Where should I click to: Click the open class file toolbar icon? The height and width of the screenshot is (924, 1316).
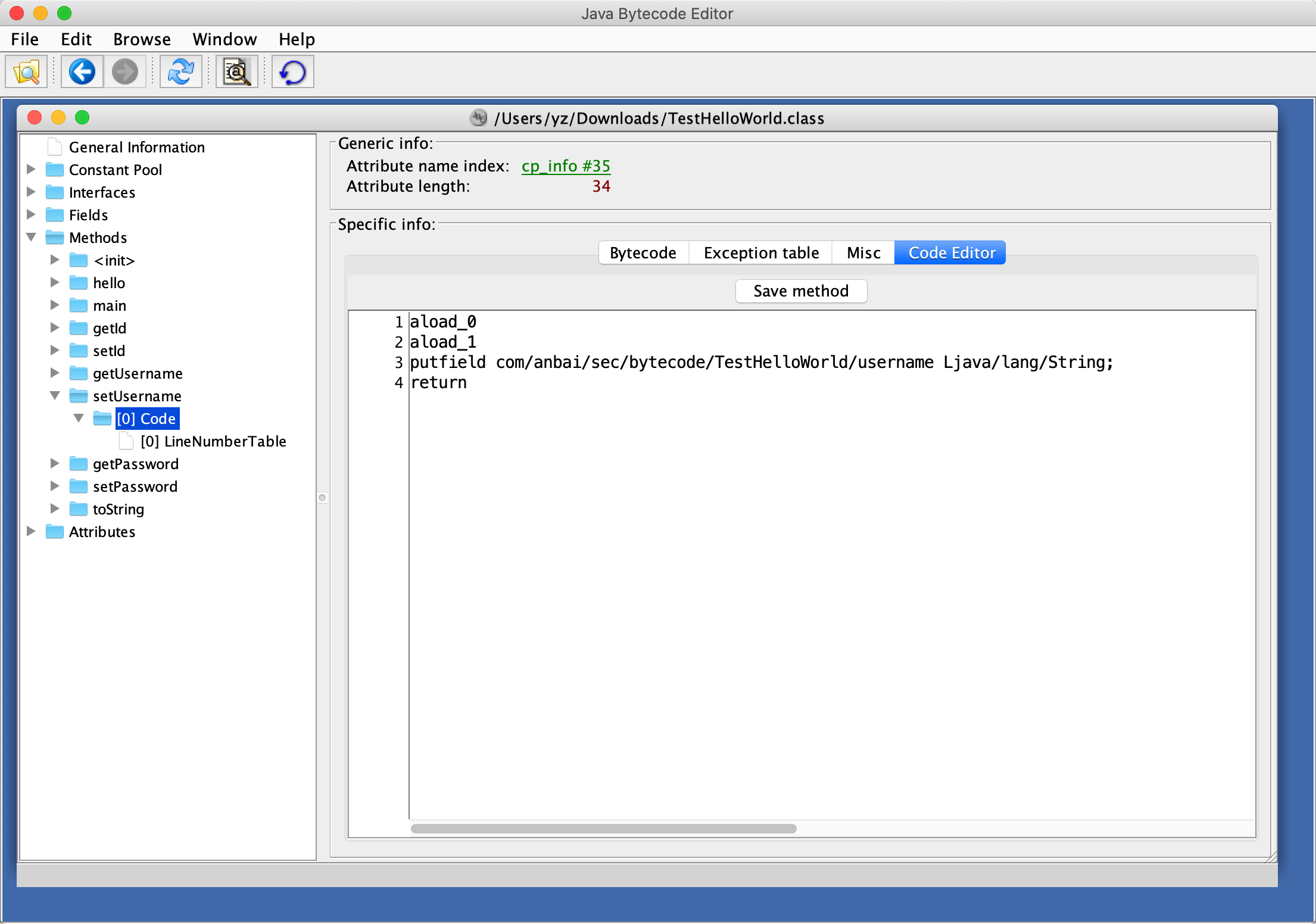pos(26,72)
